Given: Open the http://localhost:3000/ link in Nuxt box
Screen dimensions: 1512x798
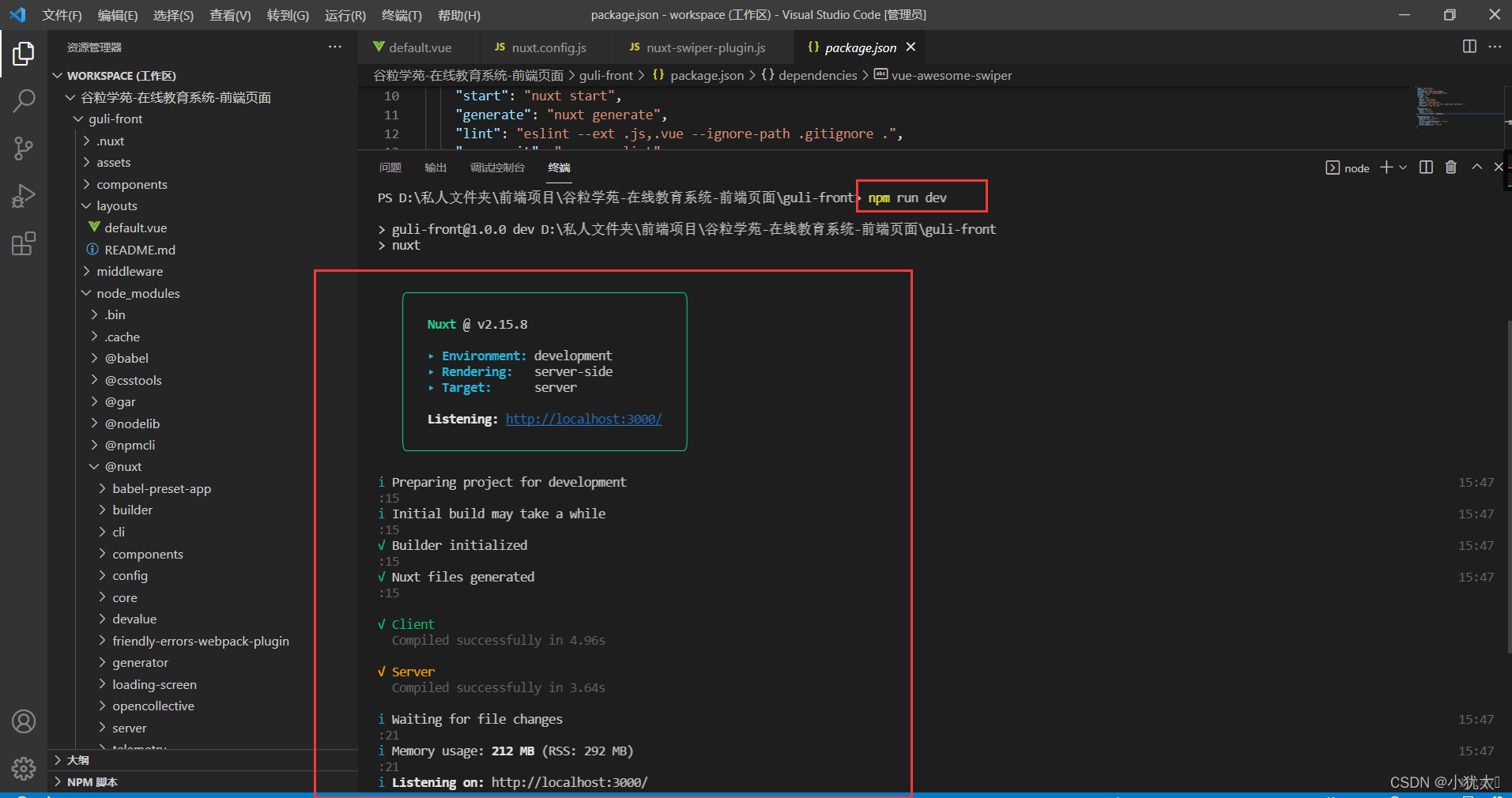Looking at the screenshot, I should 583,419.
